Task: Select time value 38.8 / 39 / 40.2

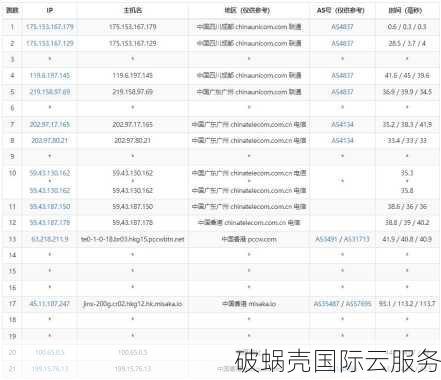Action: pyautogui.click(x=407, y=222)
